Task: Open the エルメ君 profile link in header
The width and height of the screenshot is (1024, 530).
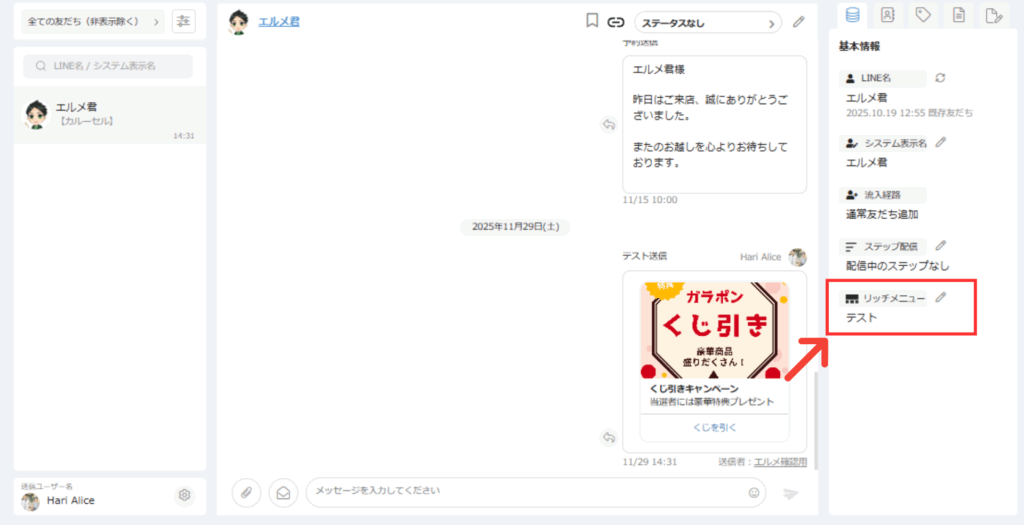Action: tap(279, 21)
